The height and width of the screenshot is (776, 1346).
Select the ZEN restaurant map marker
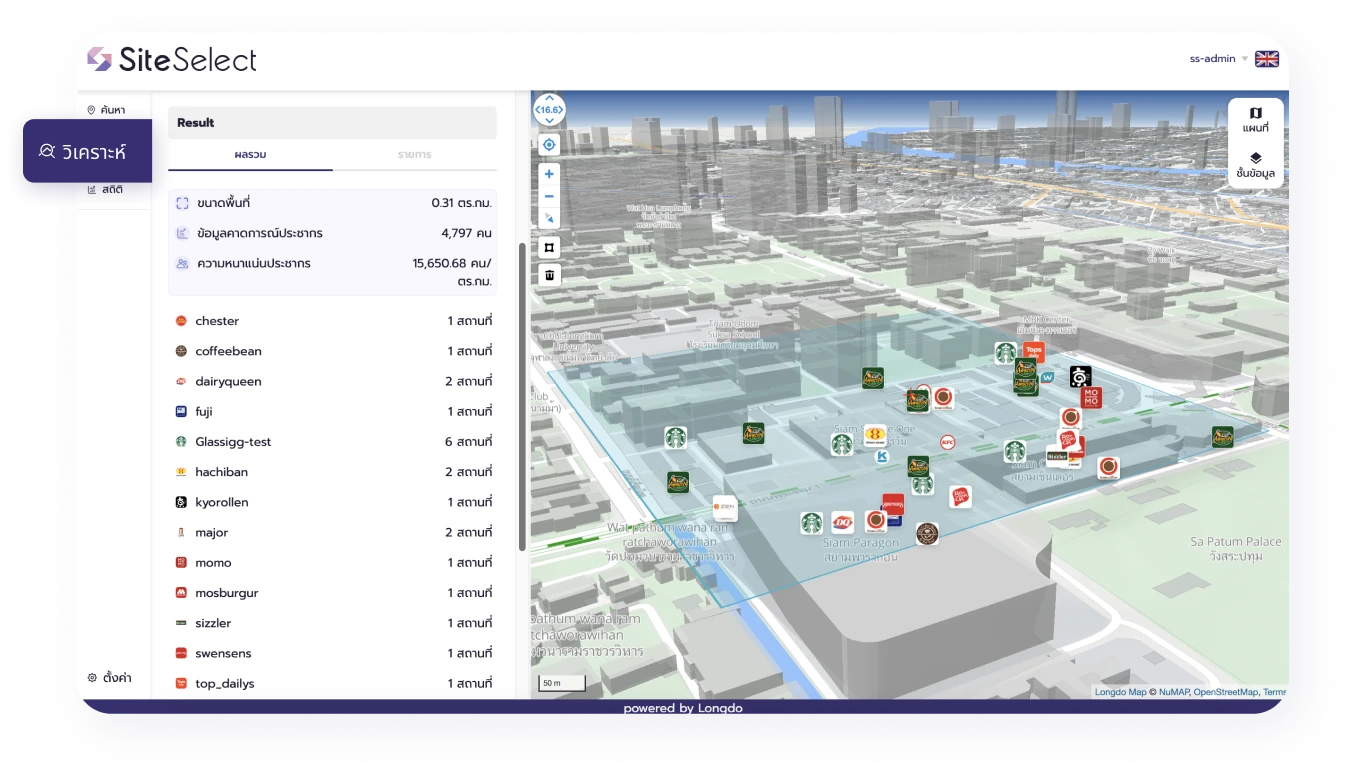[724, 507]
